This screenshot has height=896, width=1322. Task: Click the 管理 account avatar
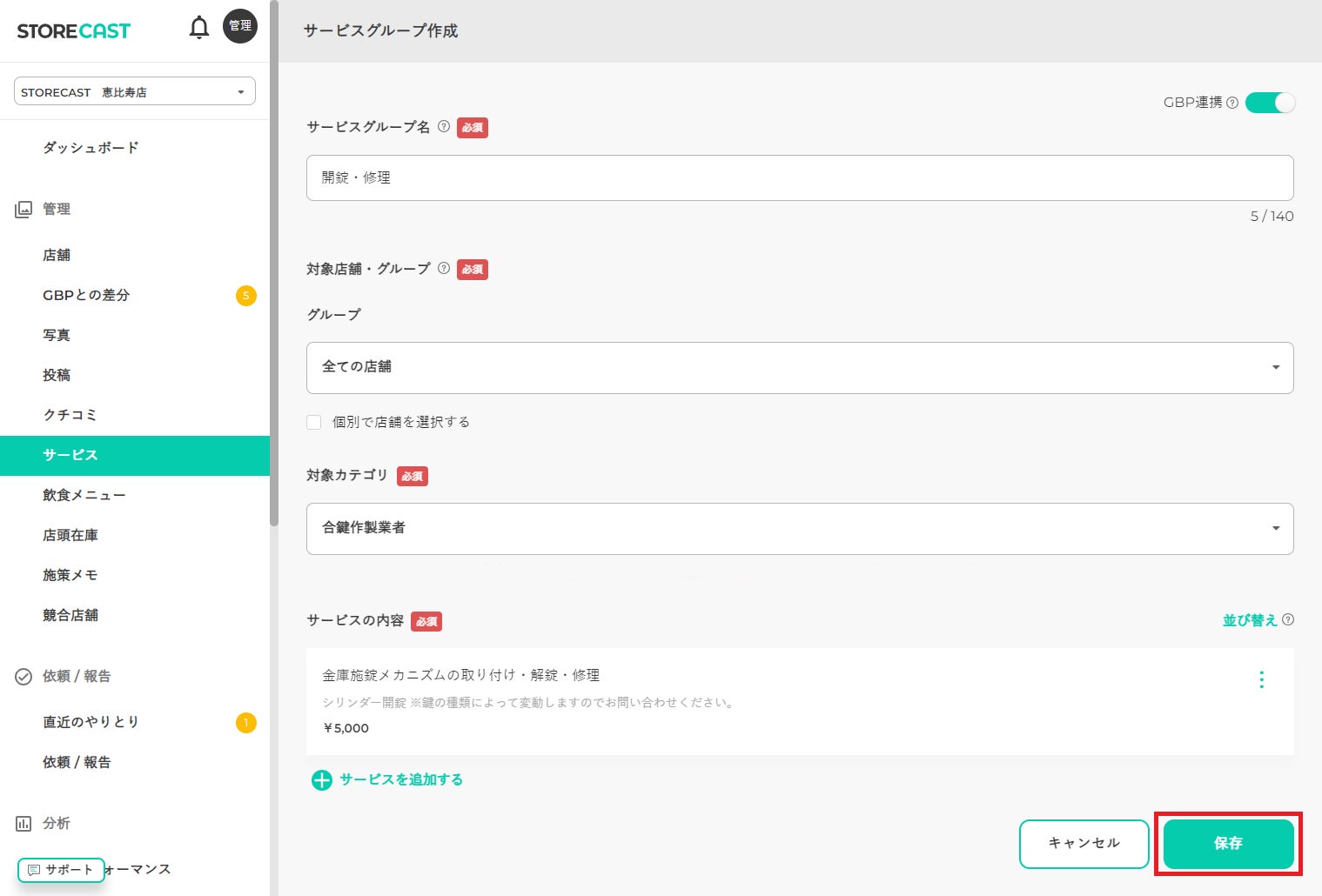point(240,26)
